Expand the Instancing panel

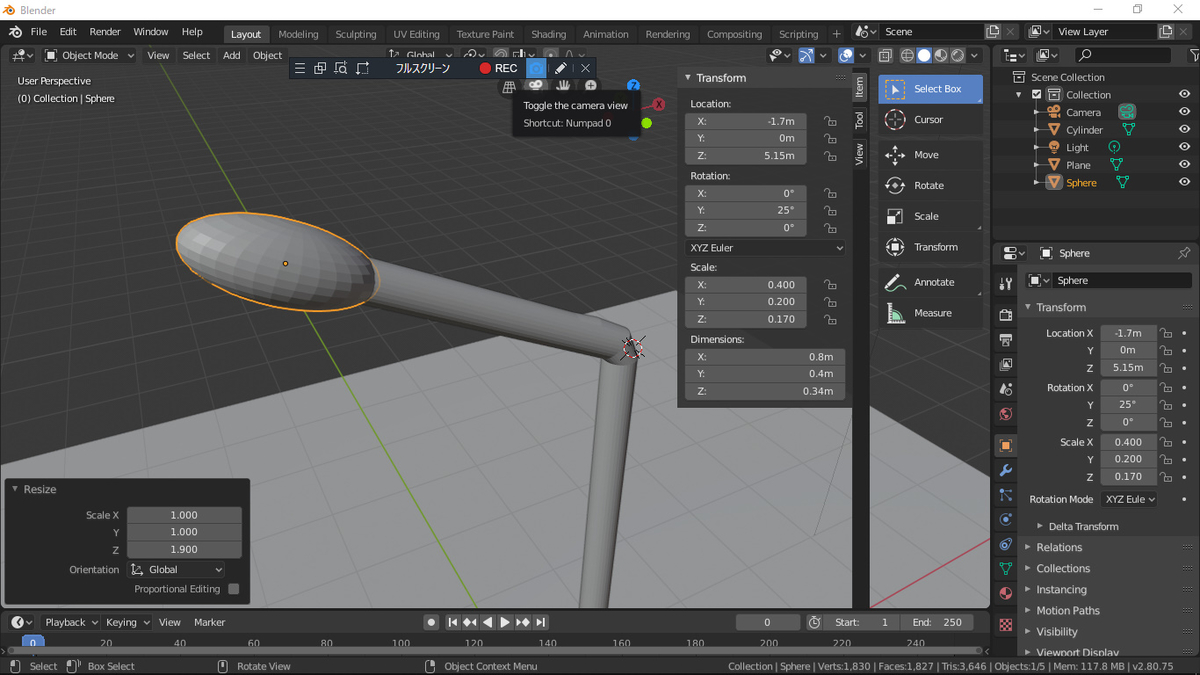point(1061,590)
